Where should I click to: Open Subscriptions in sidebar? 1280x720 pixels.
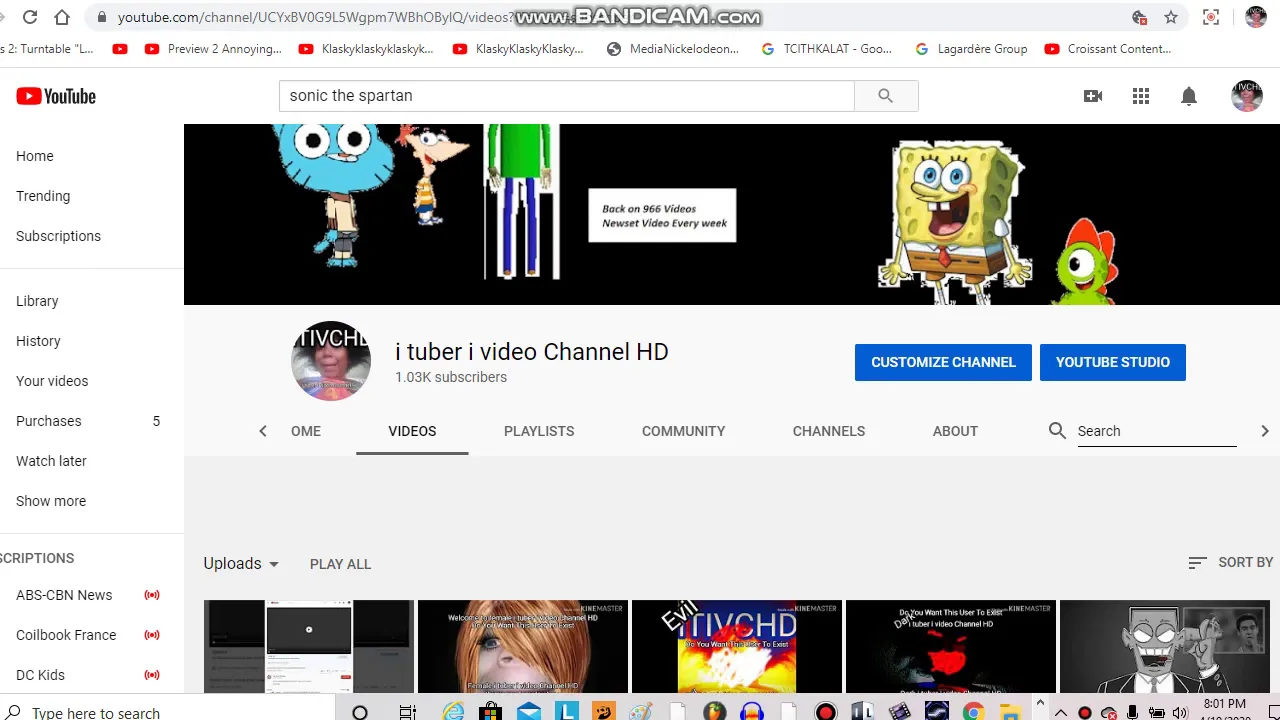58,236
